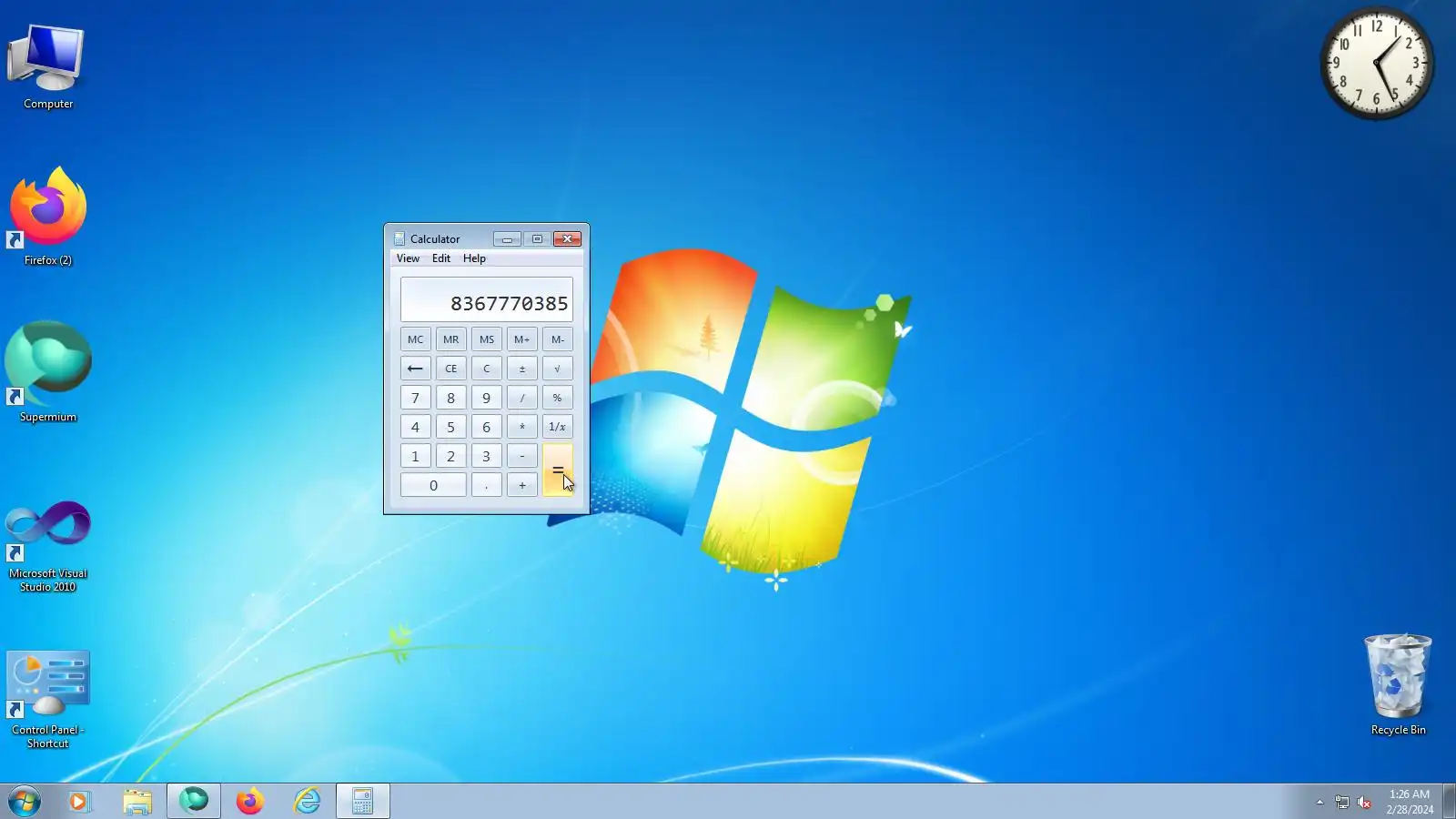Minimize the Calculator window

(x=507, y=239)
